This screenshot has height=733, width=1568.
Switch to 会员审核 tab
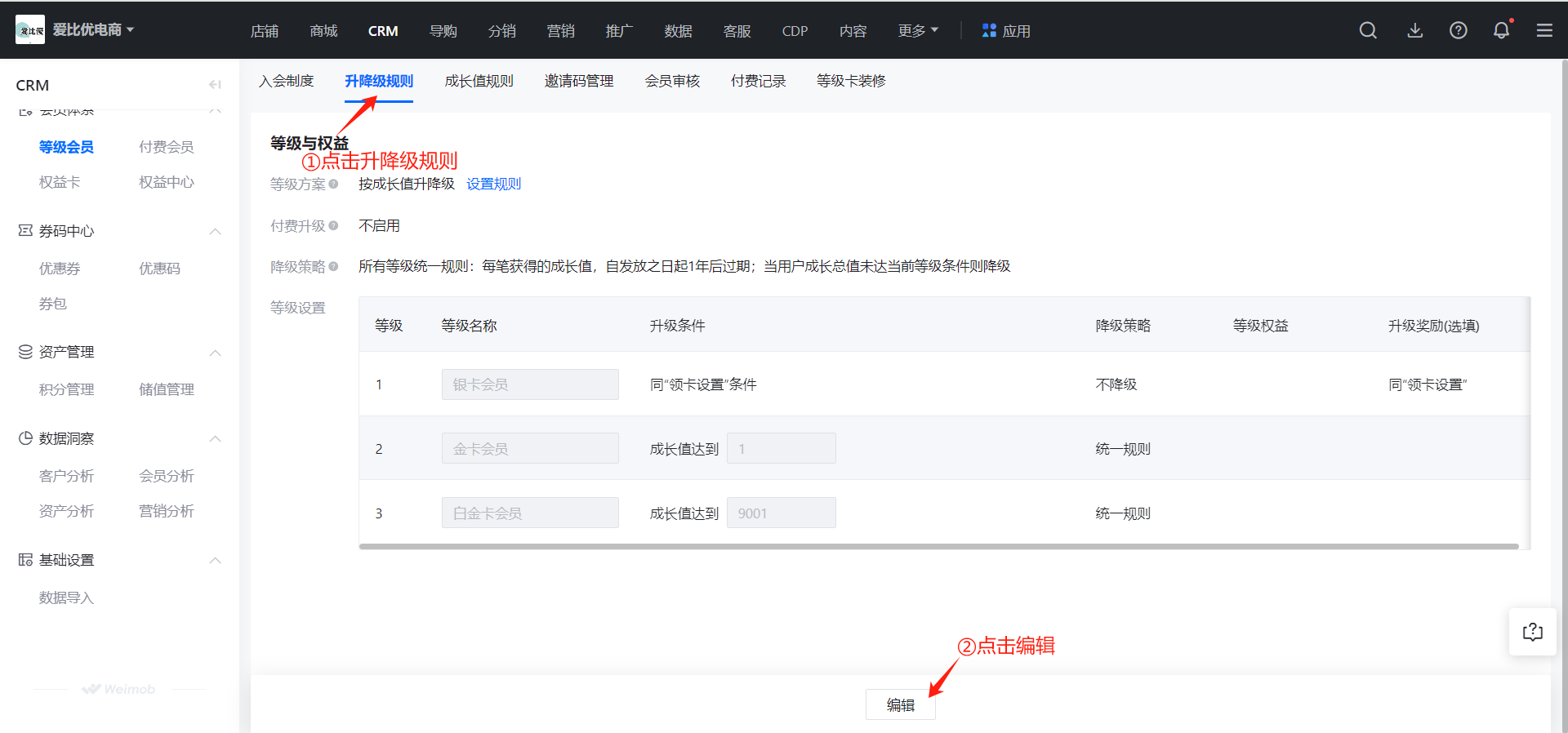(x=672, y=81)
